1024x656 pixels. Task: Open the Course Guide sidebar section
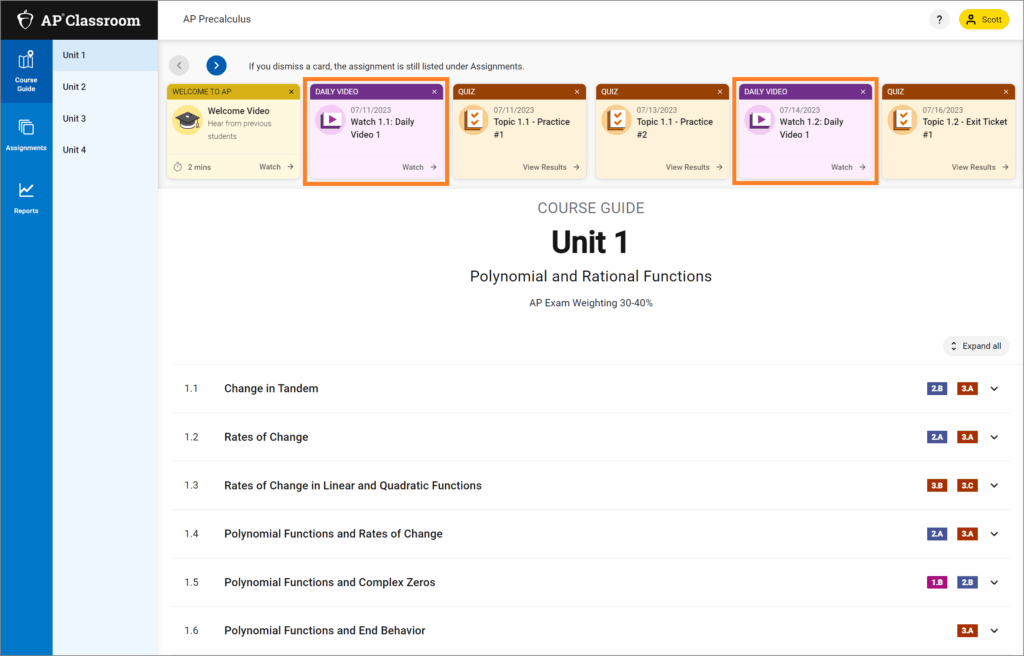tap(26, 71)
